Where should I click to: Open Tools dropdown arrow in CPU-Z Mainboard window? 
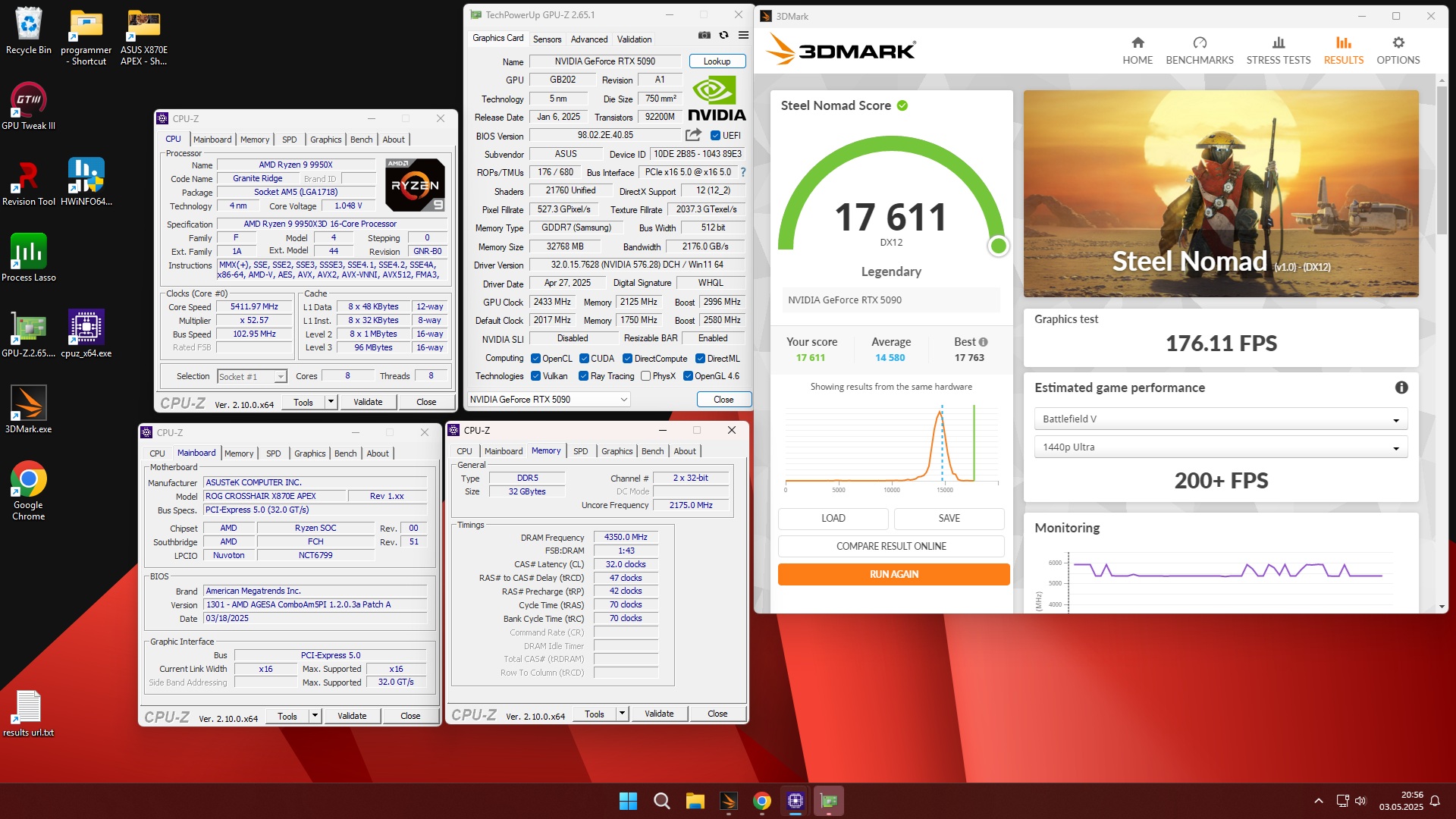point(315,716)
